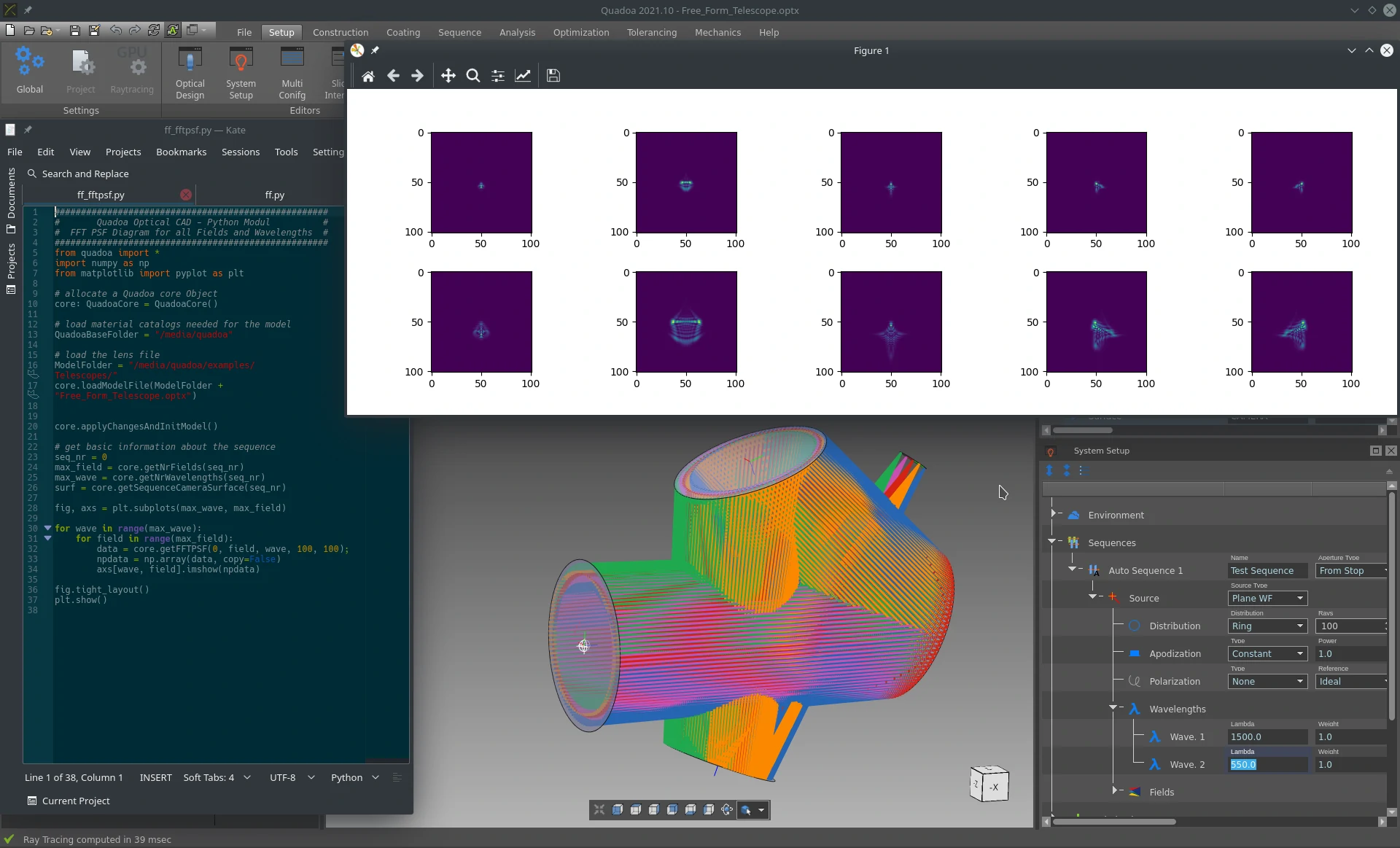Screen dimensions: 1400x848
Task: Click the Save figure floppy icon
Action: [x=553, y=76]
